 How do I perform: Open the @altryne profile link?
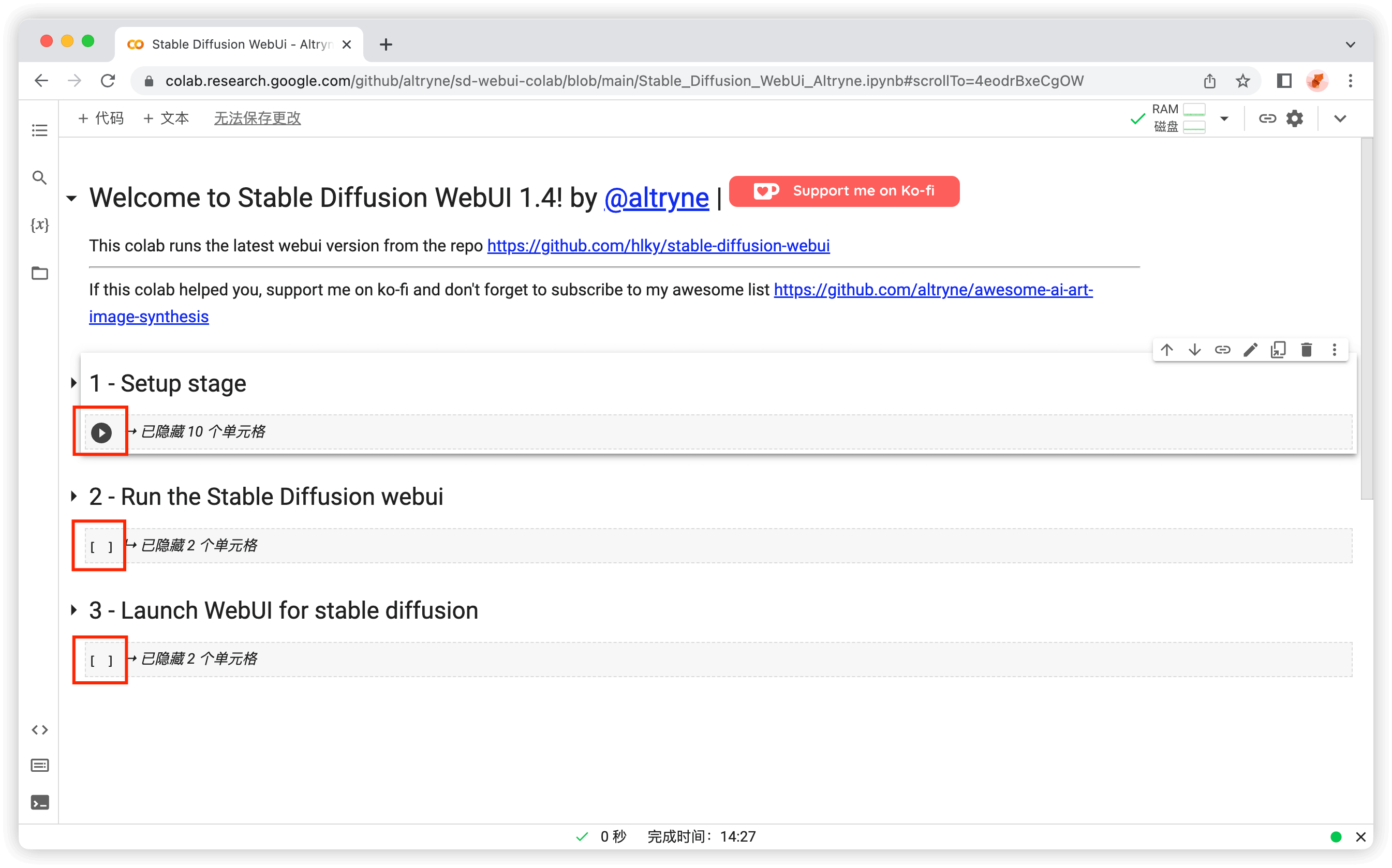656,198
